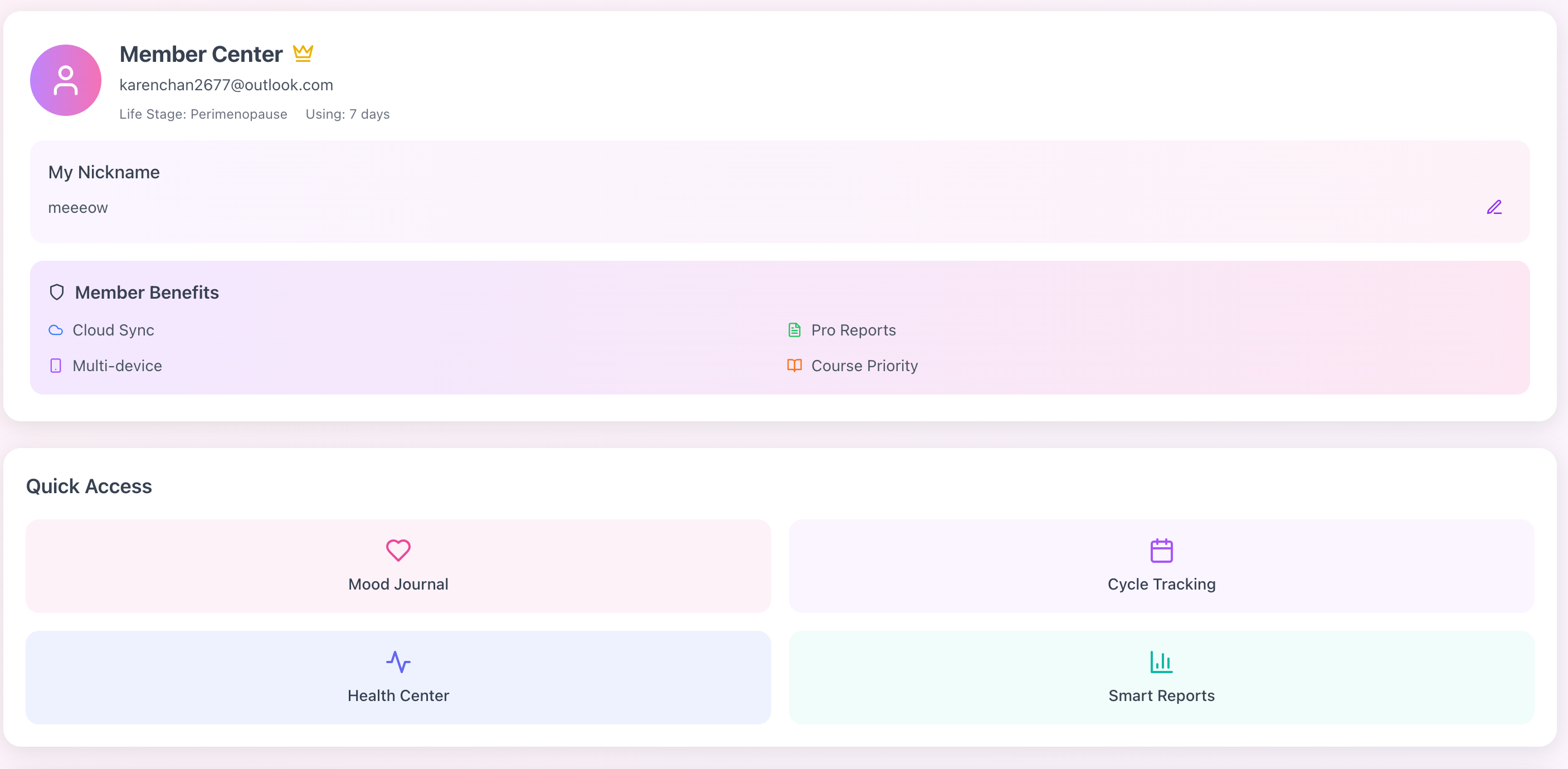Click the orange Course Priority book icon
The height and width of the screenshot is (769, 1568).
coord(793,366)
